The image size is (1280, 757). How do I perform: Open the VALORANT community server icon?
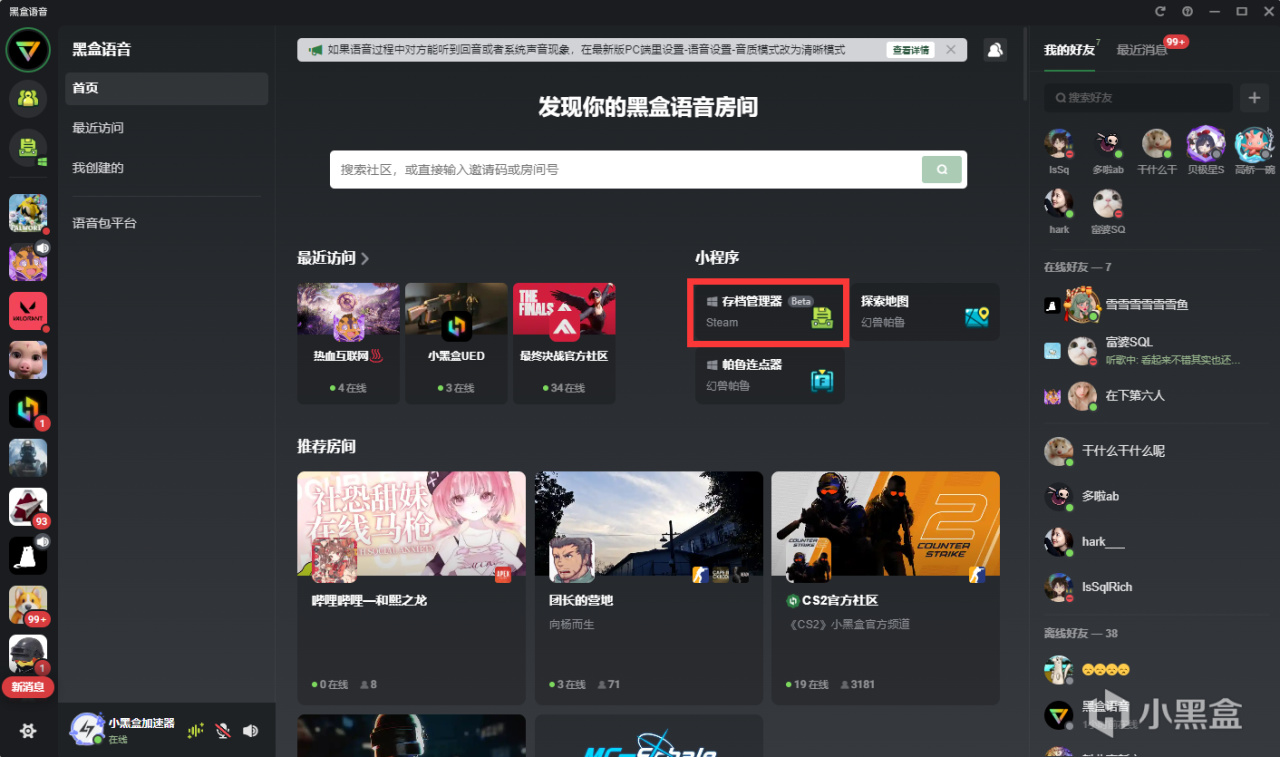(x=28, y=311)
